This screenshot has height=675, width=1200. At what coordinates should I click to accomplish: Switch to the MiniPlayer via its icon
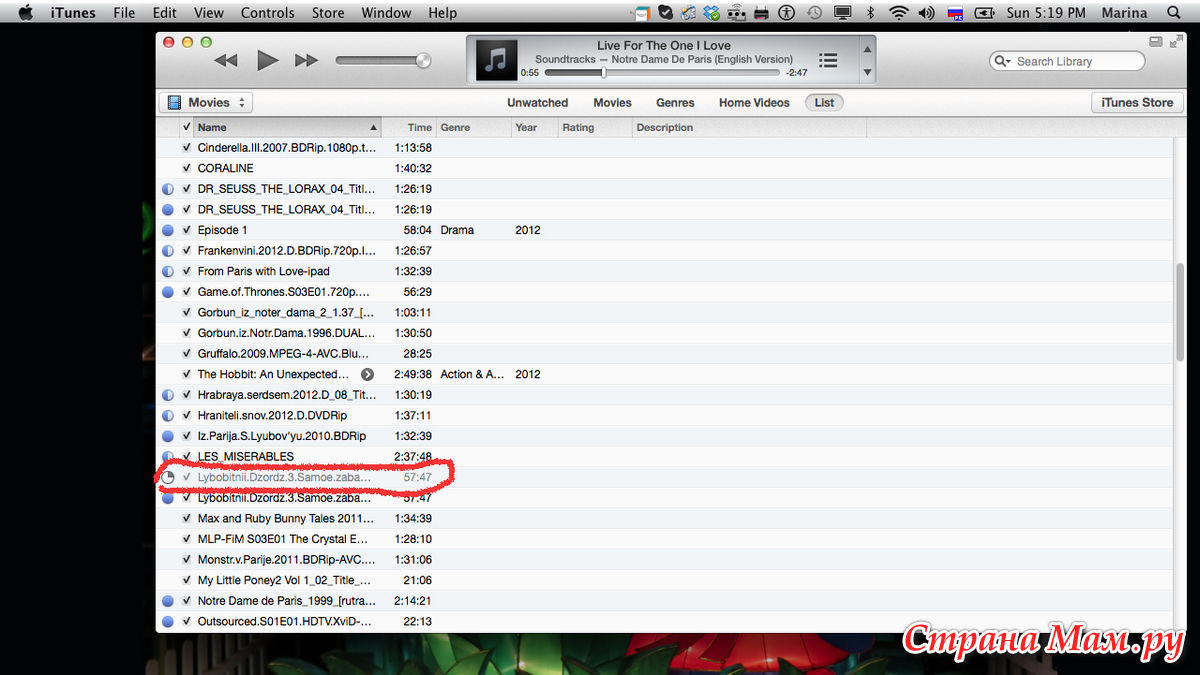(x=1156, y=41)
